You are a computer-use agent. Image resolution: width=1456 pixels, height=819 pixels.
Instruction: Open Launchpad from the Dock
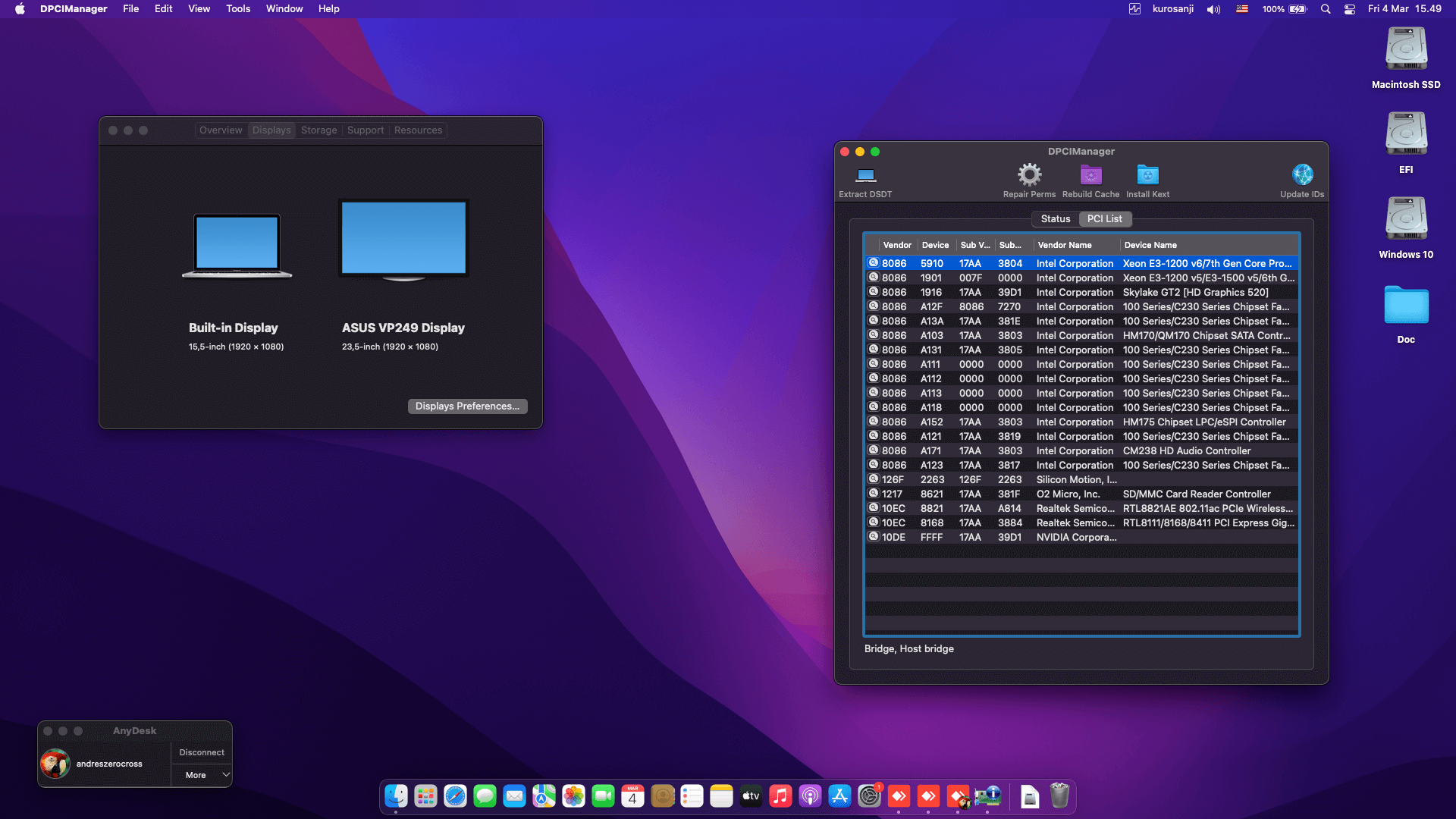[x=425, y=796]
